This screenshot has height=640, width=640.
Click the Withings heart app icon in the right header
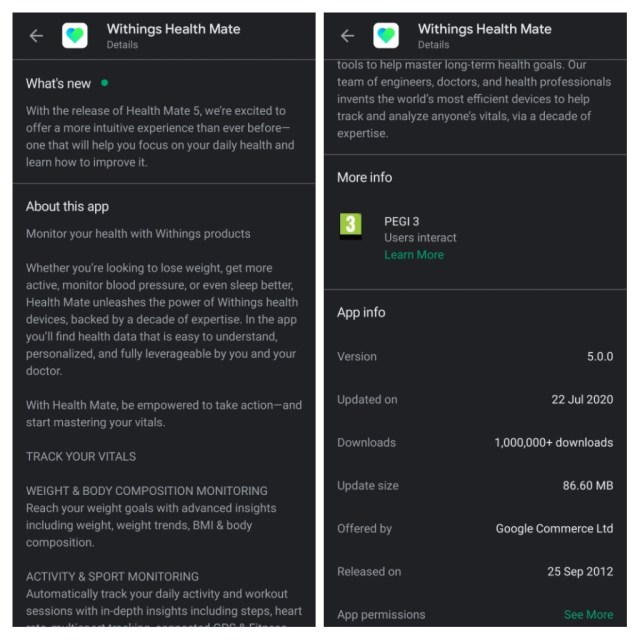pyautogui.click(x=386, y=36)
